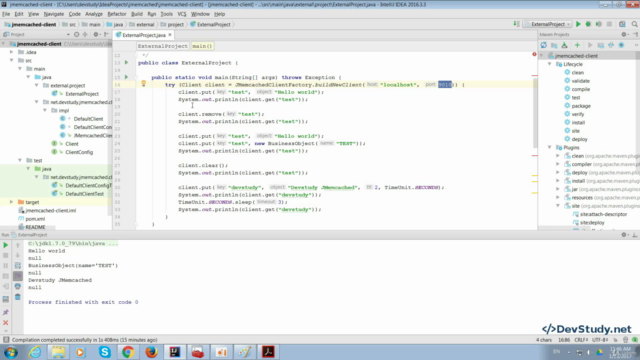Collapse the Maven Lifecycle node
This screenshot has width=640, height=360.
[x=549, y=64]
